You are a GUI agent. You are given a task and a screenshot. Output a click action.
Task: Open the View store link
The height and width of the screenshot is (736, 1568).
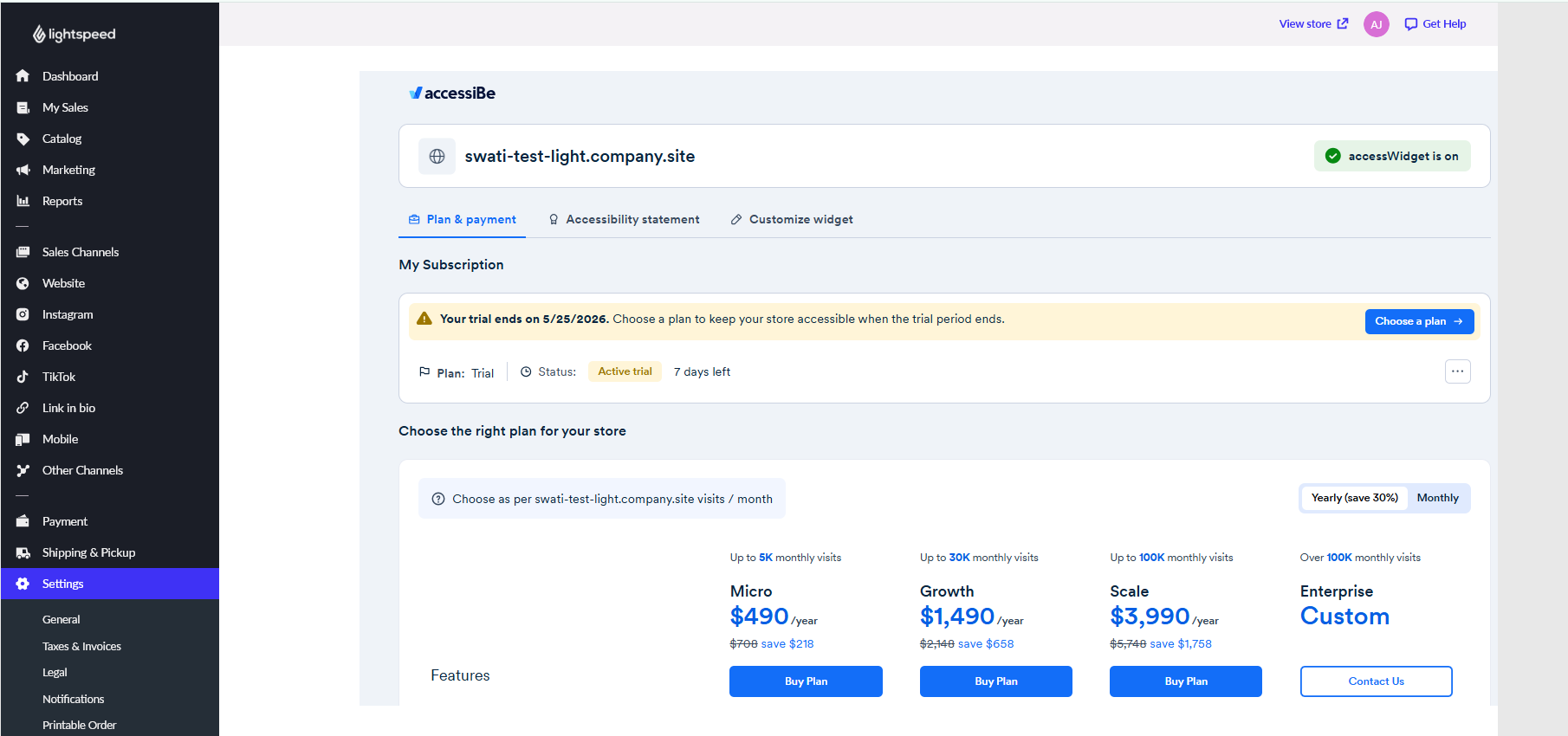coord(1313,24)
